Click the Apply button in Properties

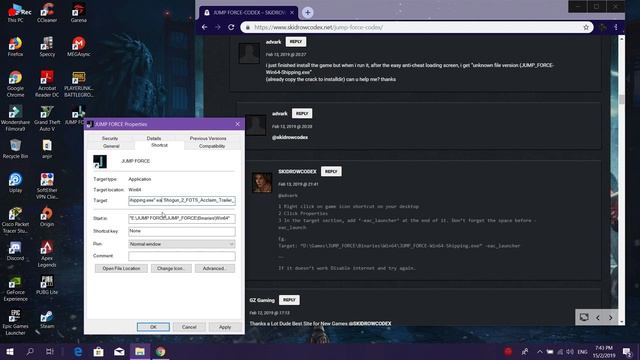click(x=225, y=327)
